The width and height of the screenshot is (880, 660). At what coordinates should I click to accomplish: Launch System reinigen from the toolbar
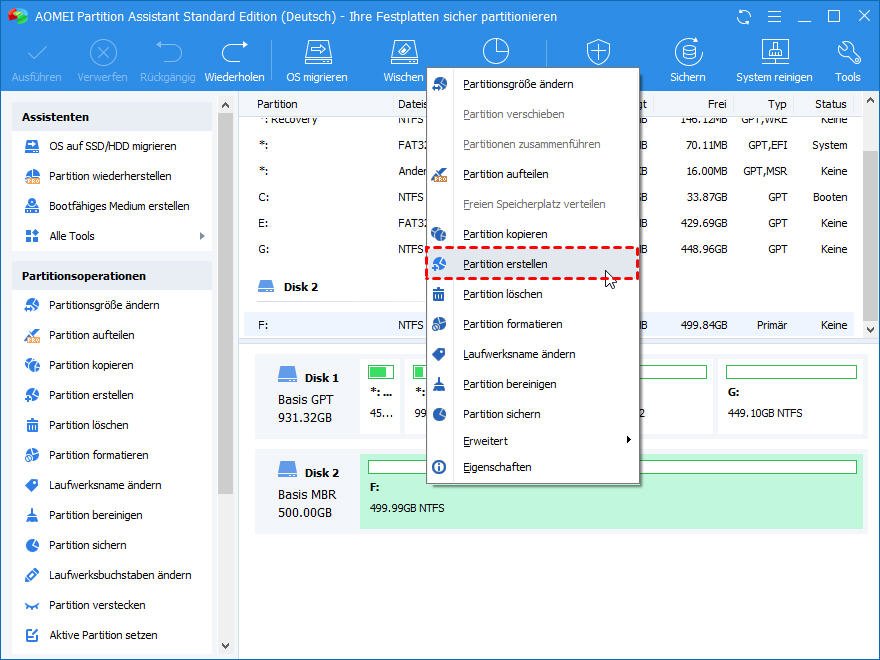coord(775,60)
